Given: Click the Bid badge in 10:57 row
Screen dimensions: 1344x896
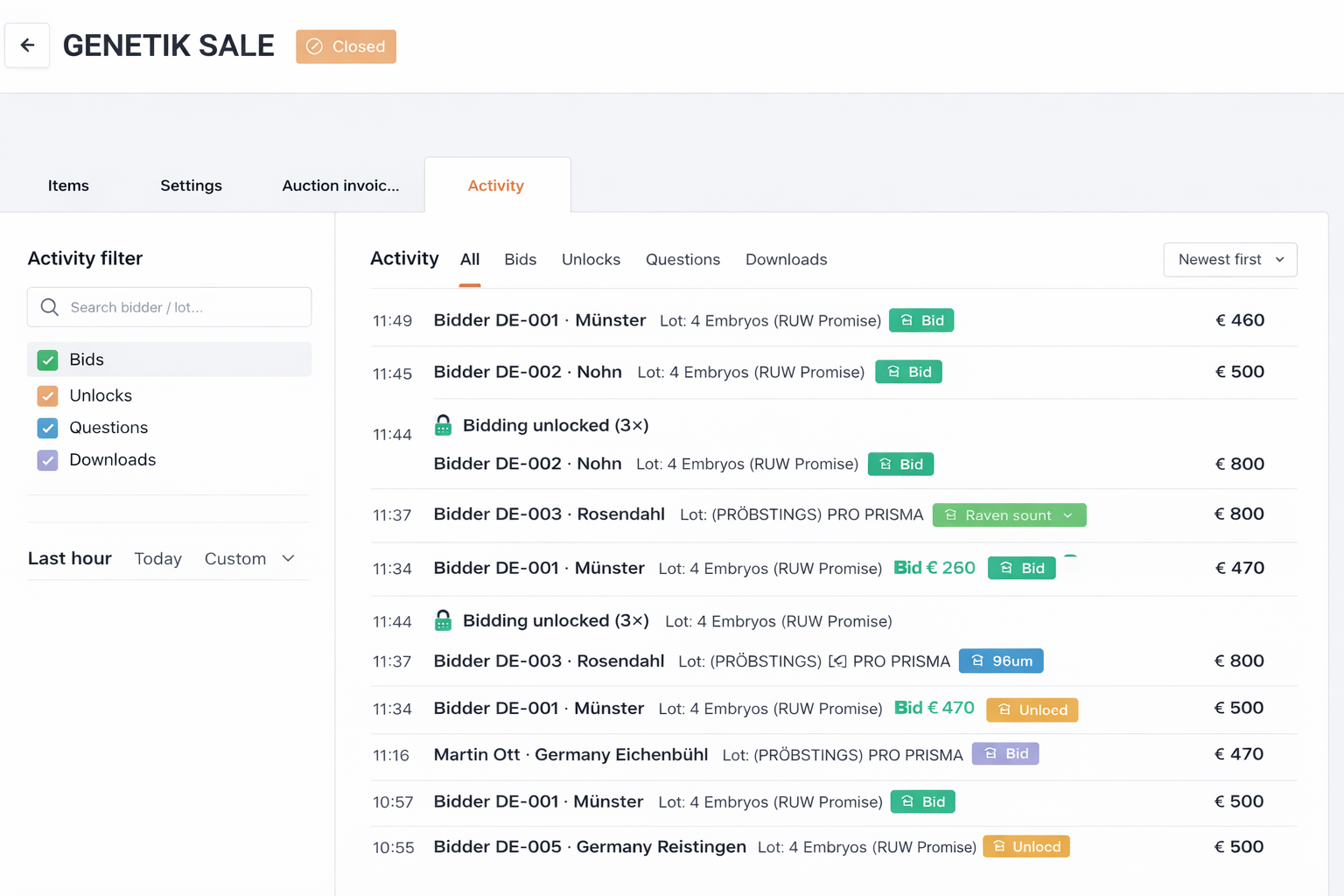Looking at the screenshot, I should pyautogui.click(x=923, y=801).
